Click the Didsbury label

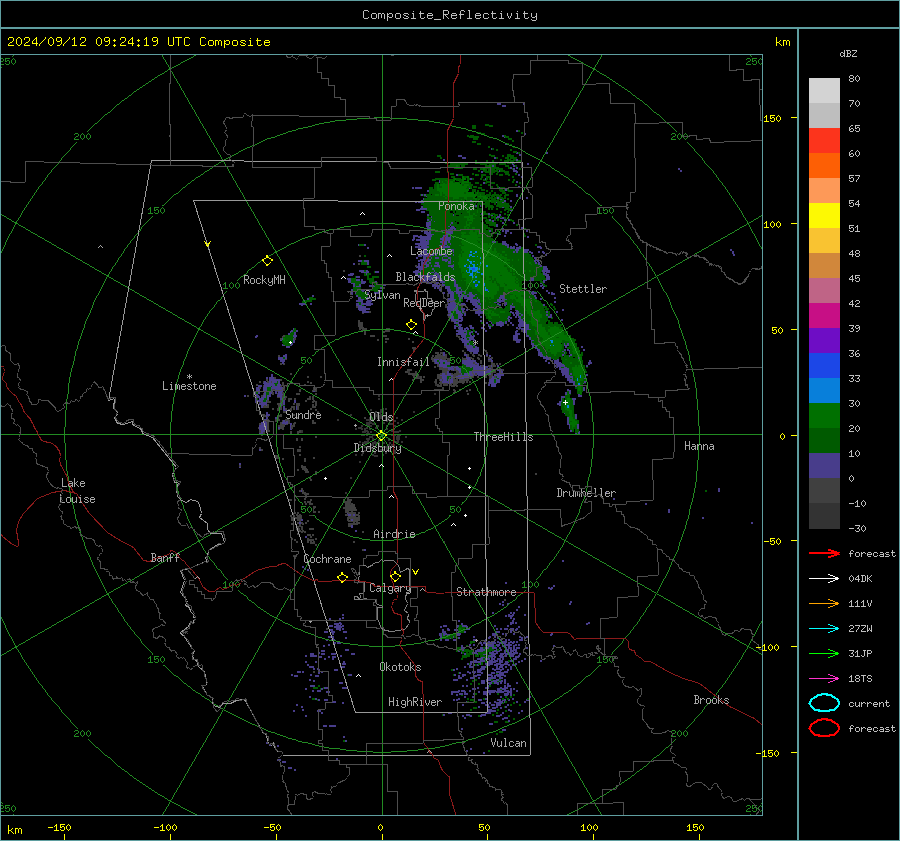coord(377,448)
